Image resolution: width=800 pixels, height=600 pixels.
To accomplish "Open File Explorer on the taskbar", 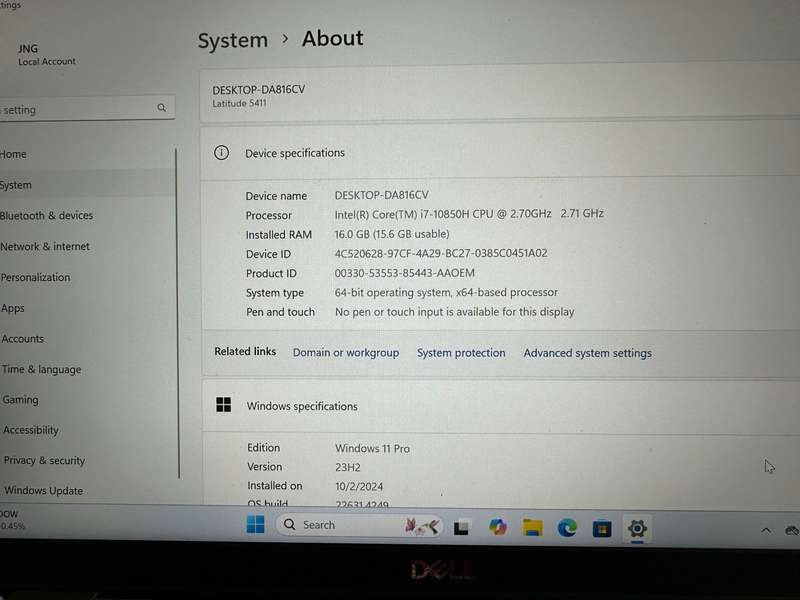I will point(533,528).
